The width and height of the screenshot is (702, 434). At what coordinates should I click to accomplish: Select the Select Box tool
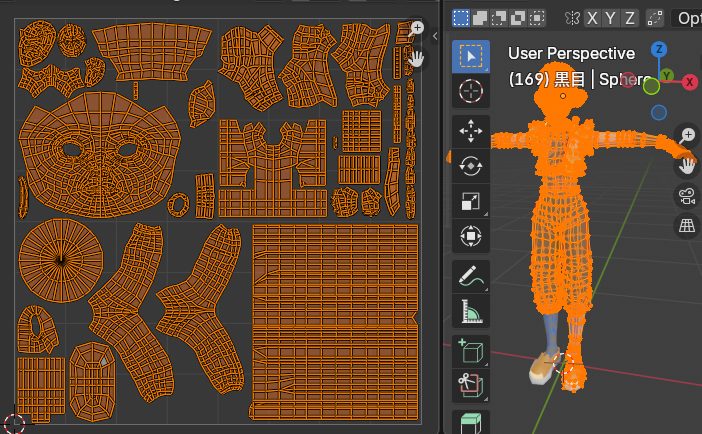click(471, 57)
